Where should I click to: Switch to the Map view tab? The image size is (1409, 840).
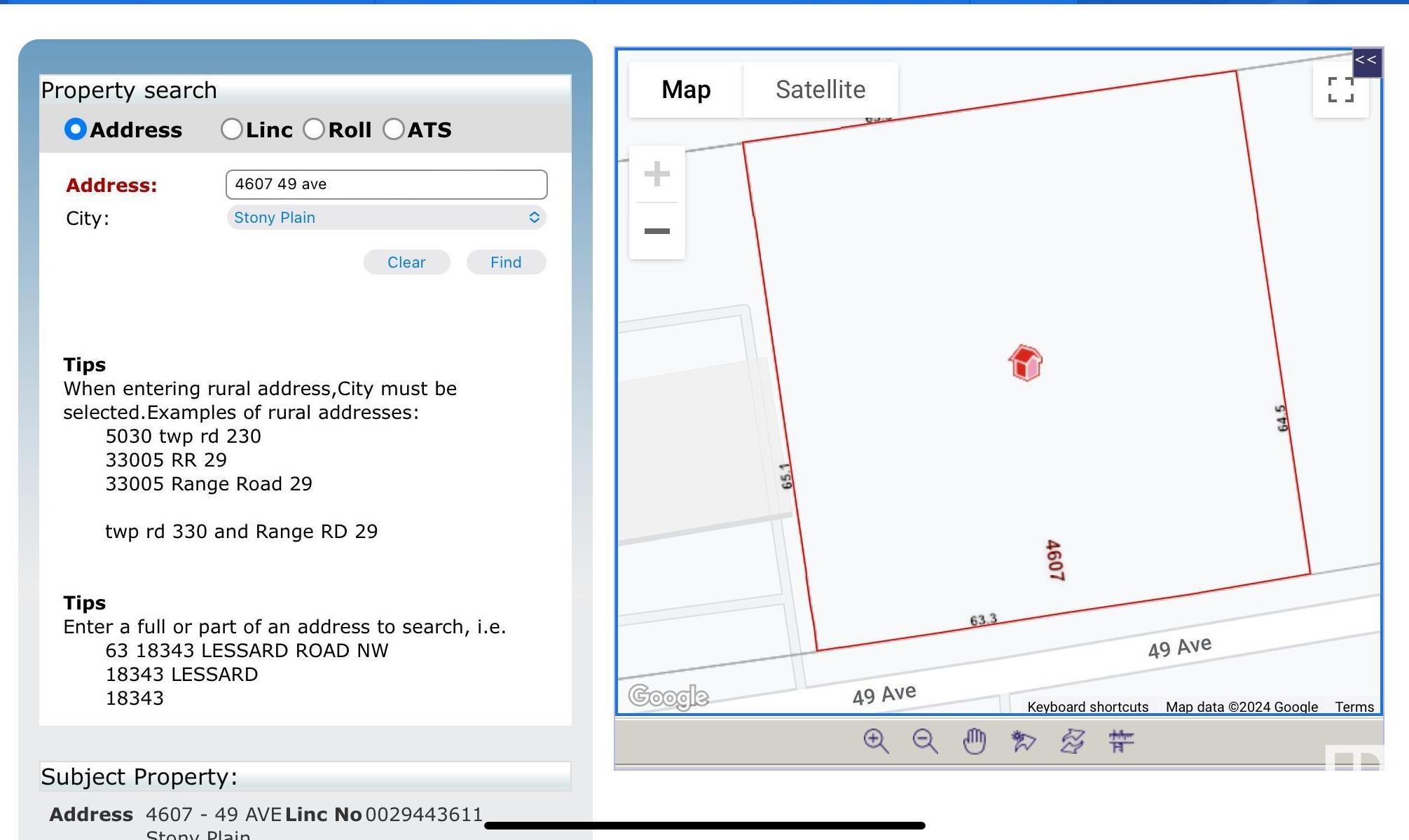coord(686,90)
